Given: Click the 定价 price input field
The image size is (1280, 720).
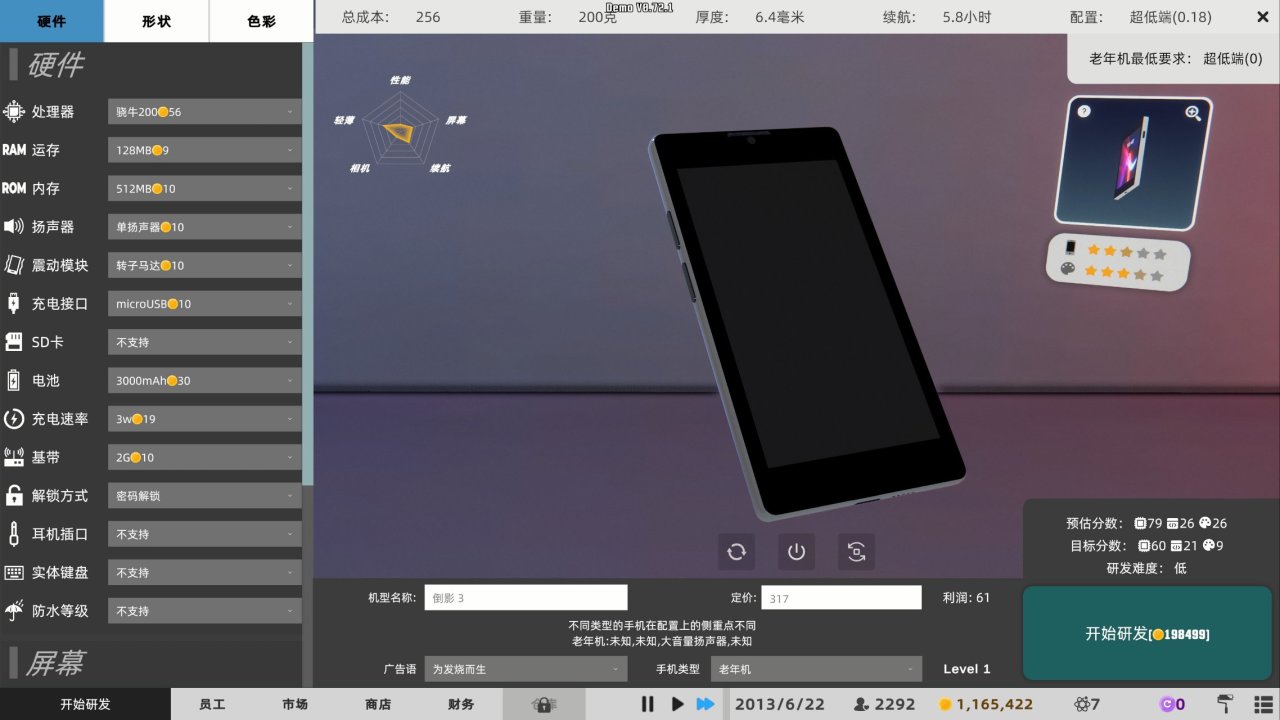Looking at the screenshot, I should (841, 598).
